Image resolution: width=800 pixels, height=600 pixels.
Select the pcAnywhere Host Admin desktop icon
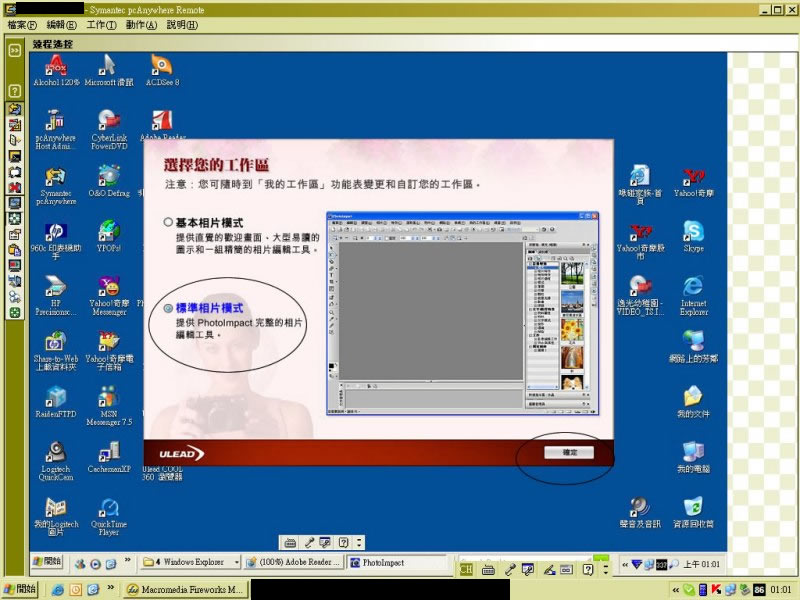(x=56, y=130)
